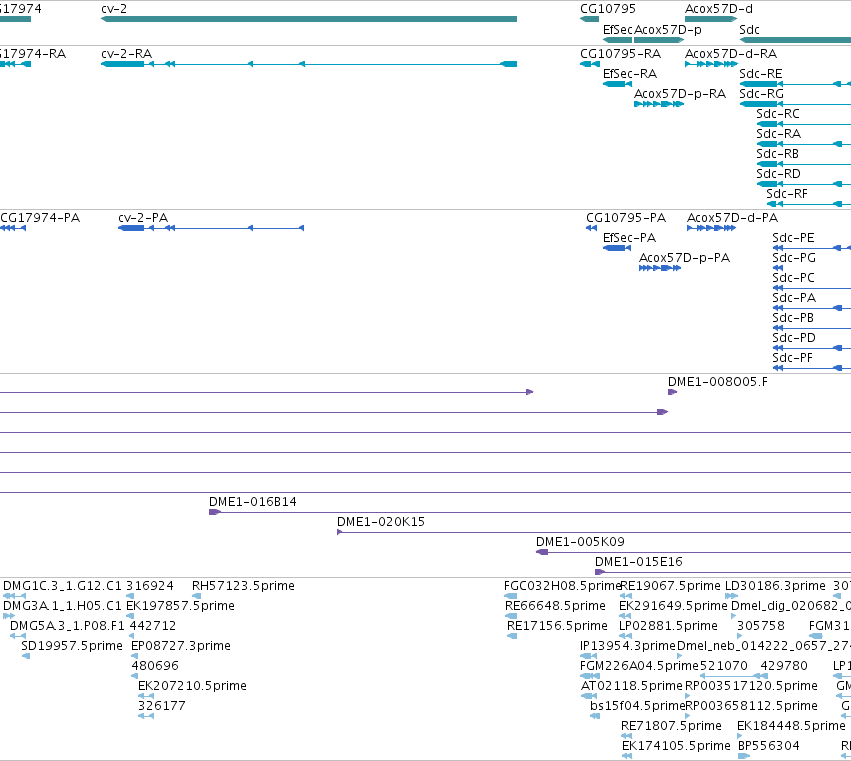Click the CG10795-RA transcript label
Screen dimensions: 851x761
pos(620,54)
